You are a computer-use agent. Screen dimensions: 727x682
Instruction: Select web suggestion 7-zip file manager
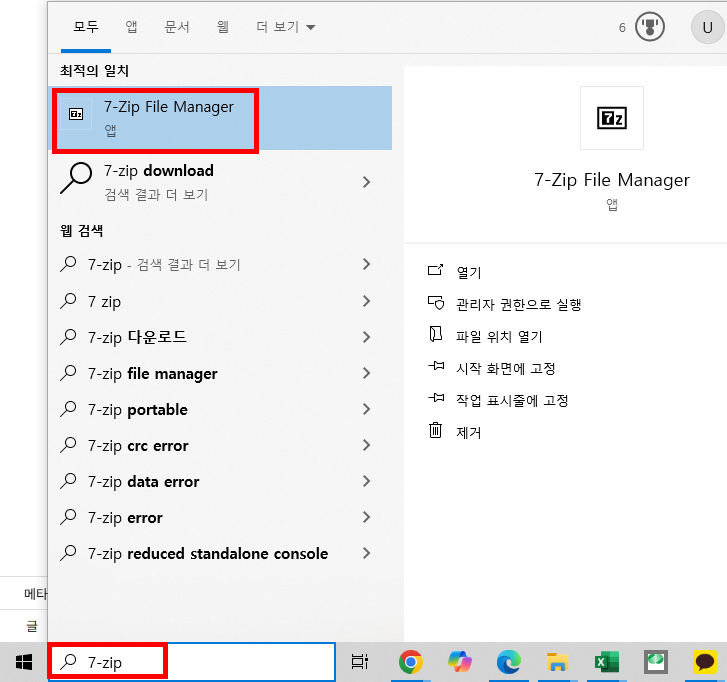tap(220, 373)
